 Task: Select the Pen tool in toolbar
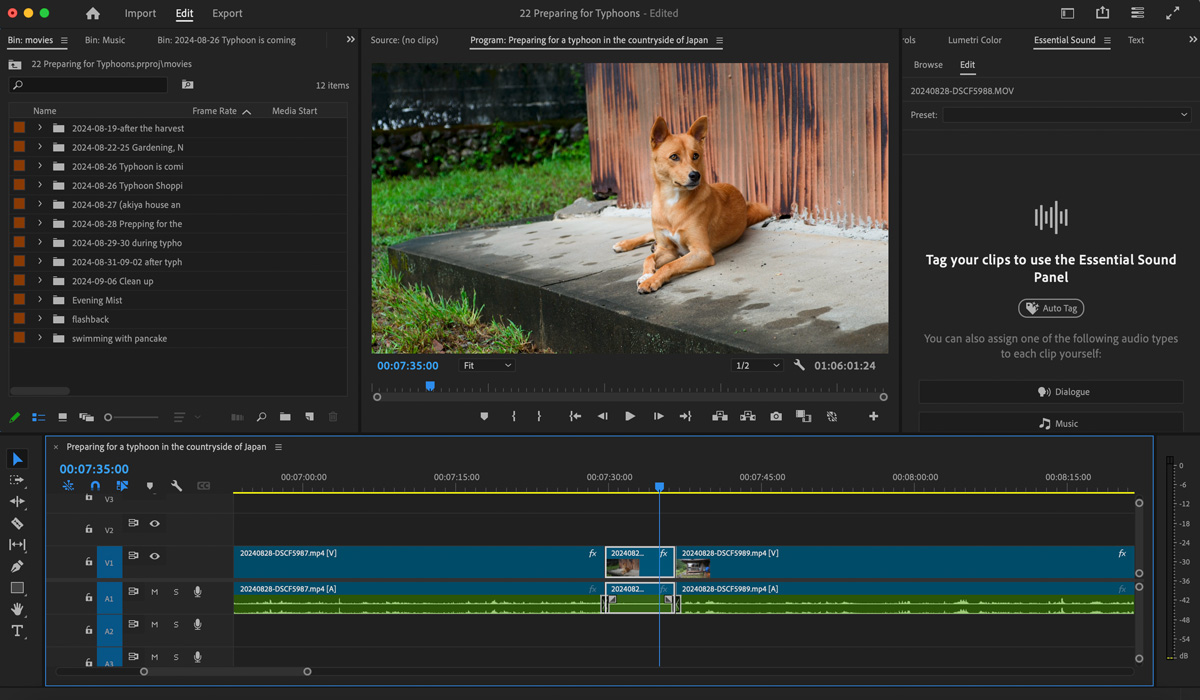(17, 567)
